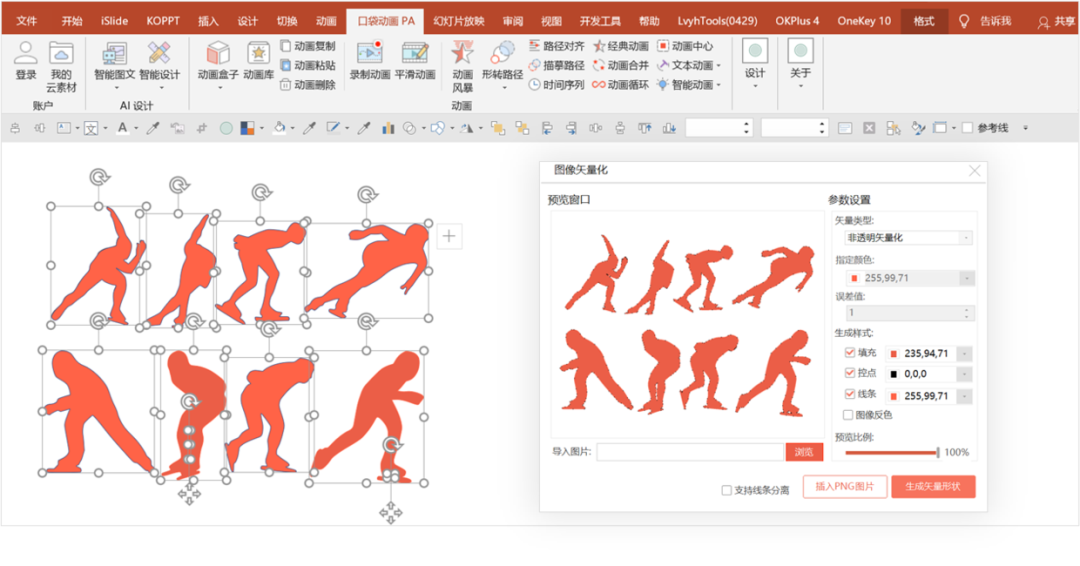Open 动画风暴 animation storm

coord(462,66)
